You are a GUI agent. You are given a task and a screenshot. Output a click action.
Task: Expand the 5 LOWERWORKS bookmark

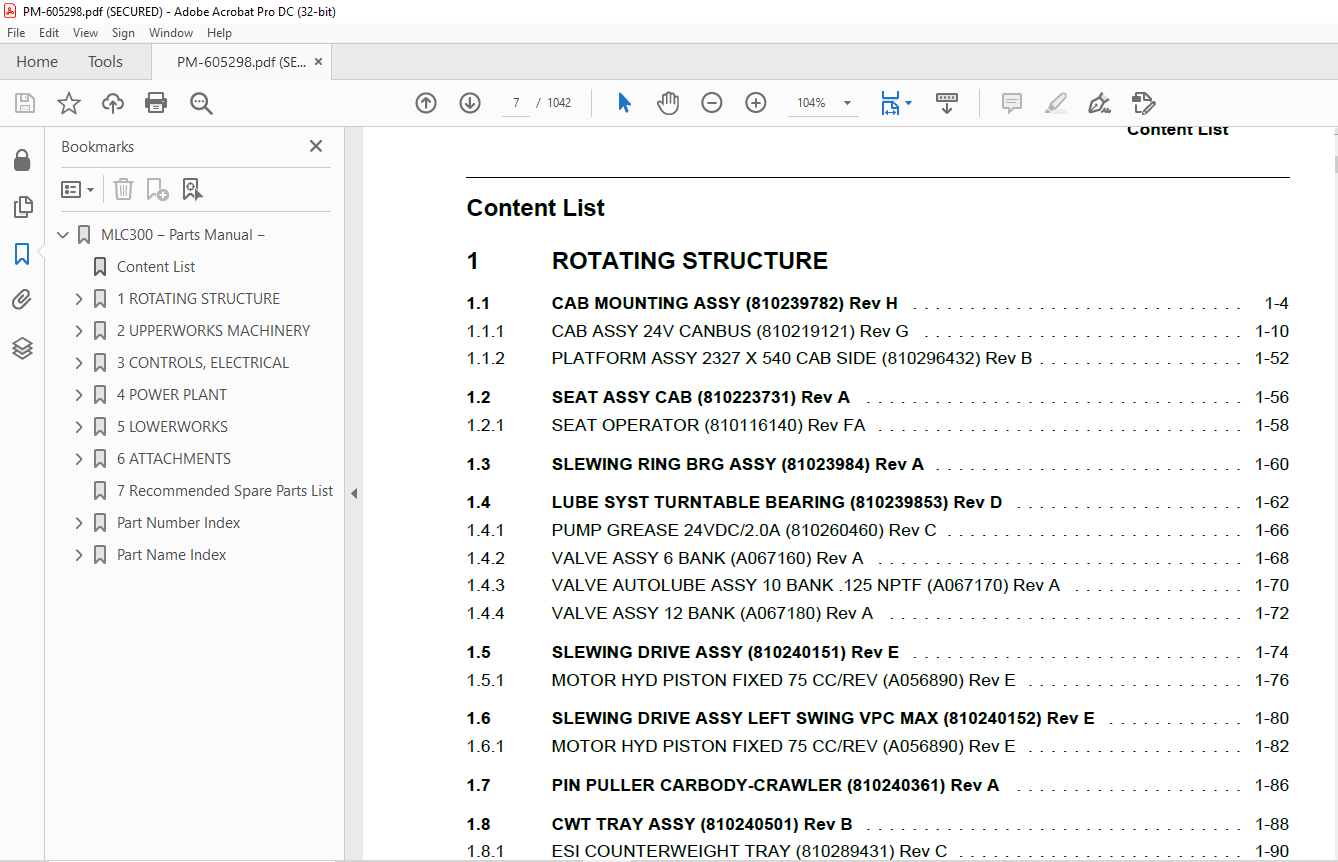point(79,427)
